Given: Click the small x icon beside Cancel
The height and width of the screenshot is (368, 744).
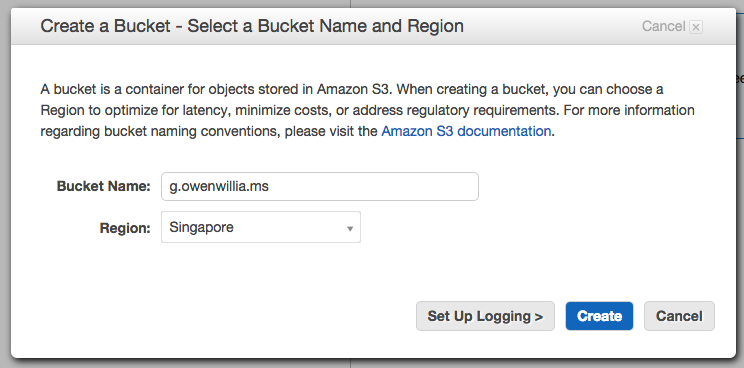Looking at the screenshot, I should pyautogui.click(x=696, y=27).
